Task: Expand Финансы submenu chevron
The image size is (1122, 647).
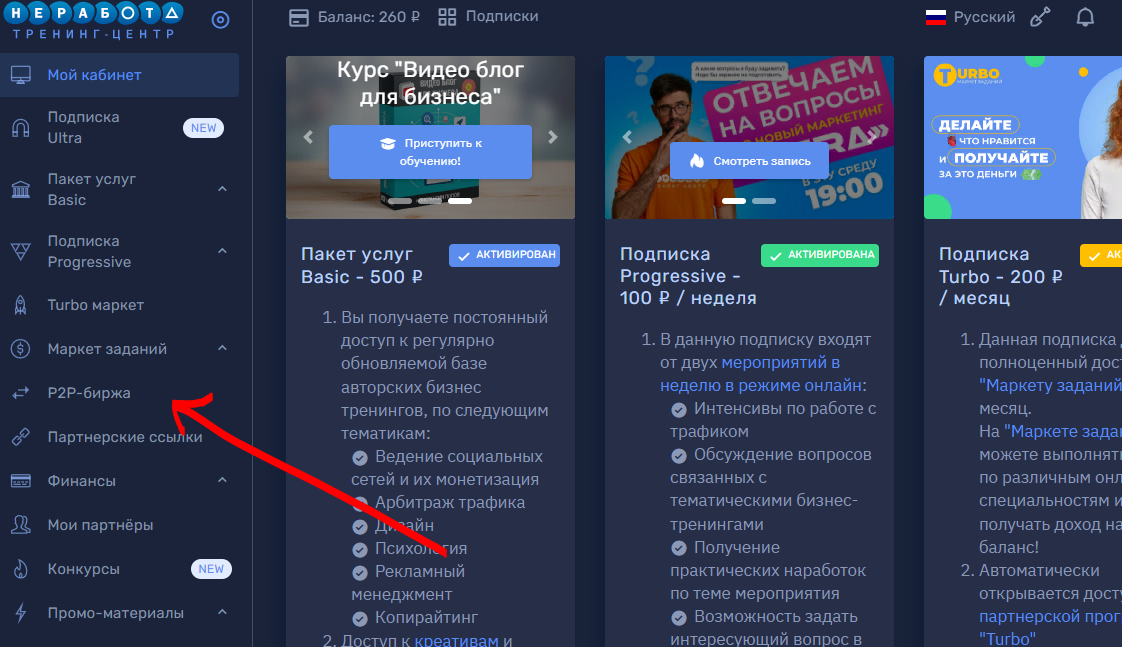Action: click(223, 480)
